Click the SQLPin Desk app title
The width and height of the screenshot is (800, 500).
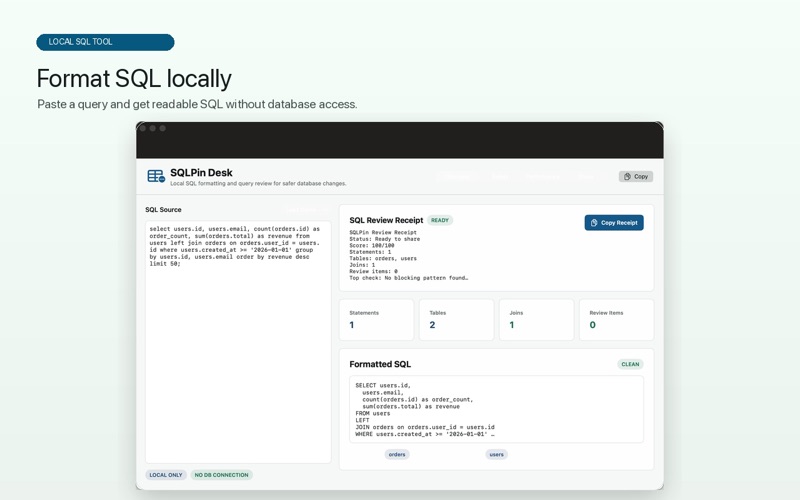tap(202, 172)
